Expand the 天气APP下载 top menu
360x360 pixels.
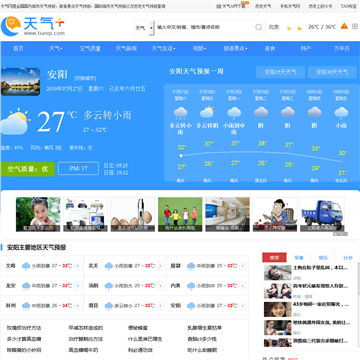(233, 6)
